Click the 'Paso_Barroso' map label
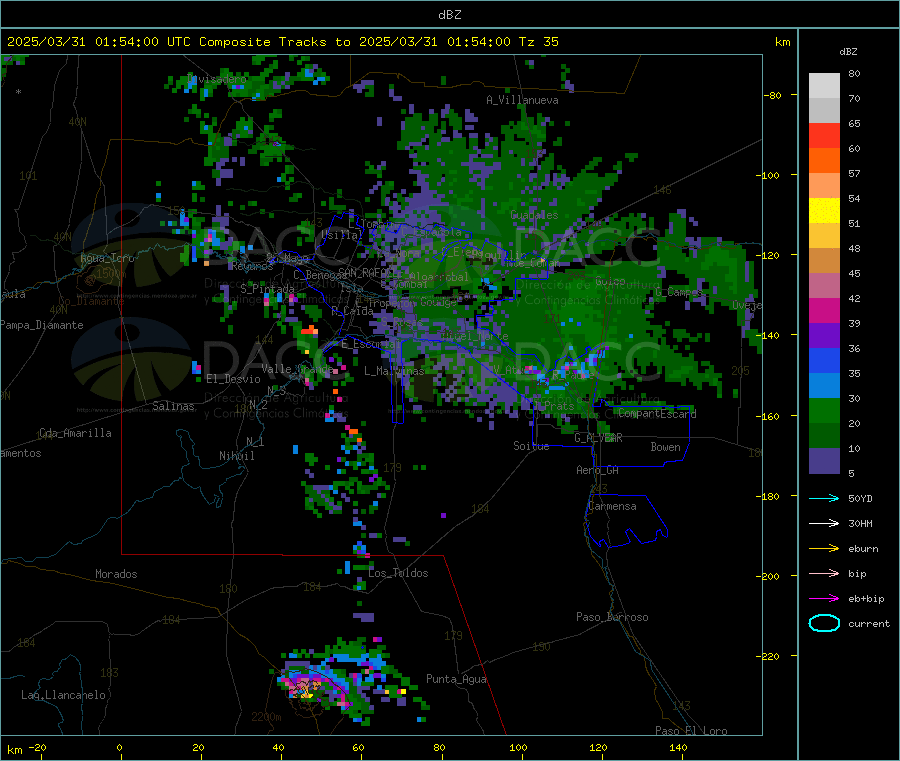The image size is (900, 761). (x=612, y=617)
